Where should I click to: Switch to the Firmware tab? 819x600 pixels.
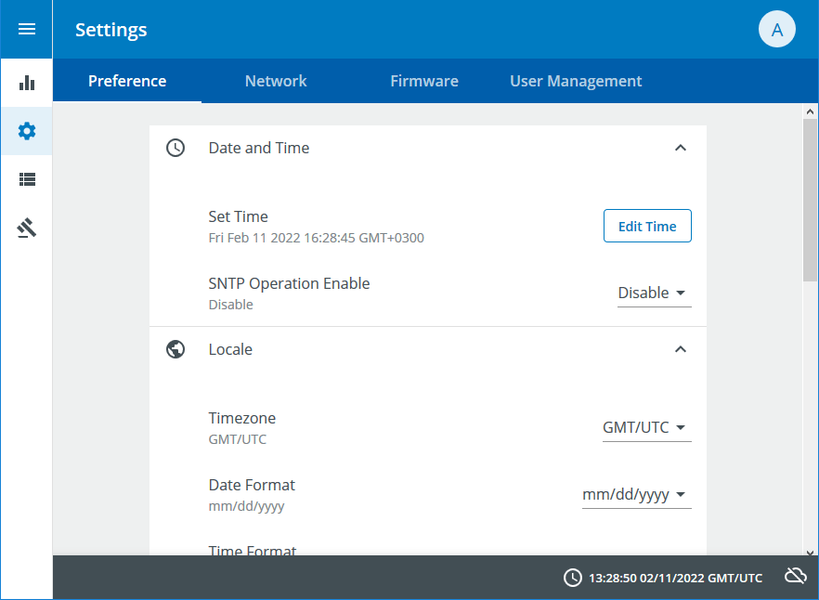pyautogui.click(x=424, y=81)
